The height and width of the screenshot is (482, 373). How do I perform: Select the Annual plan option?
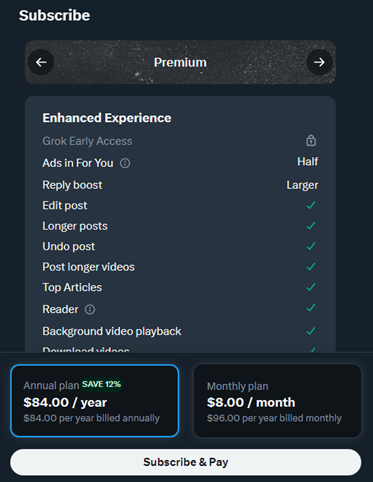tap(95, 401)
